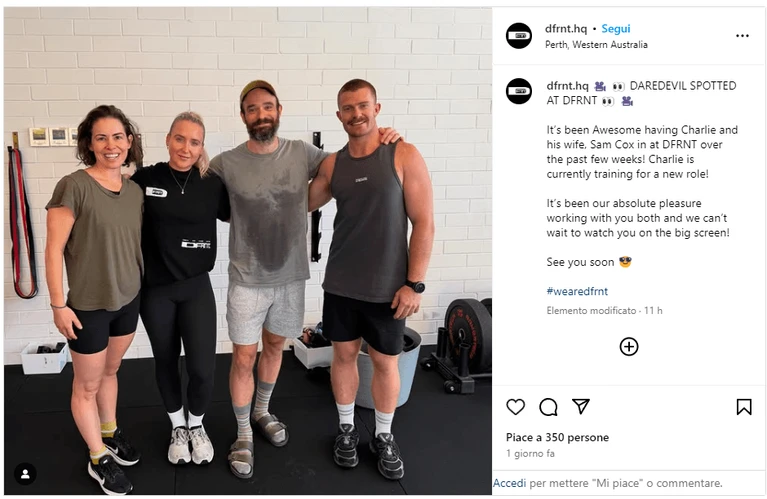Click the '1 giorno fa' timestamp
Screen dimensions: 767x499
530,454
